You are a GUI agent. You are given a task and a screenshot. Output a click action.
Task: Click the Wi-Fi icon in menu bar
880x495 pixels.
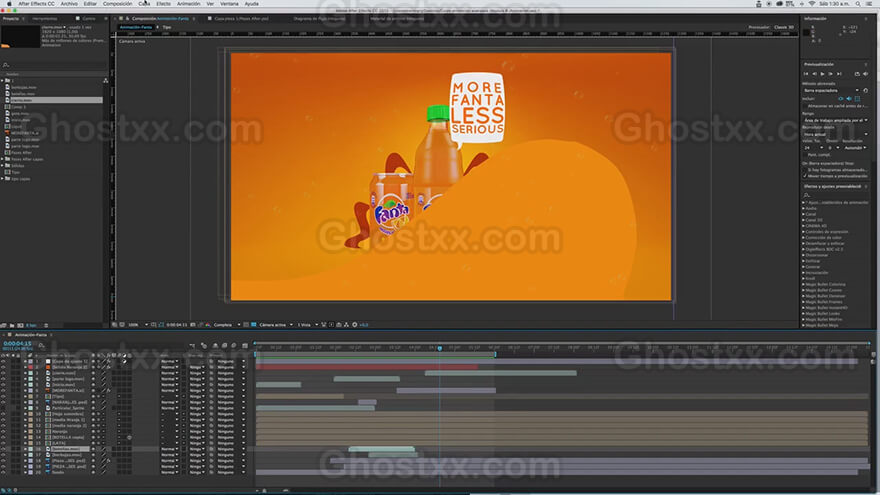click(x=812, y=4)
